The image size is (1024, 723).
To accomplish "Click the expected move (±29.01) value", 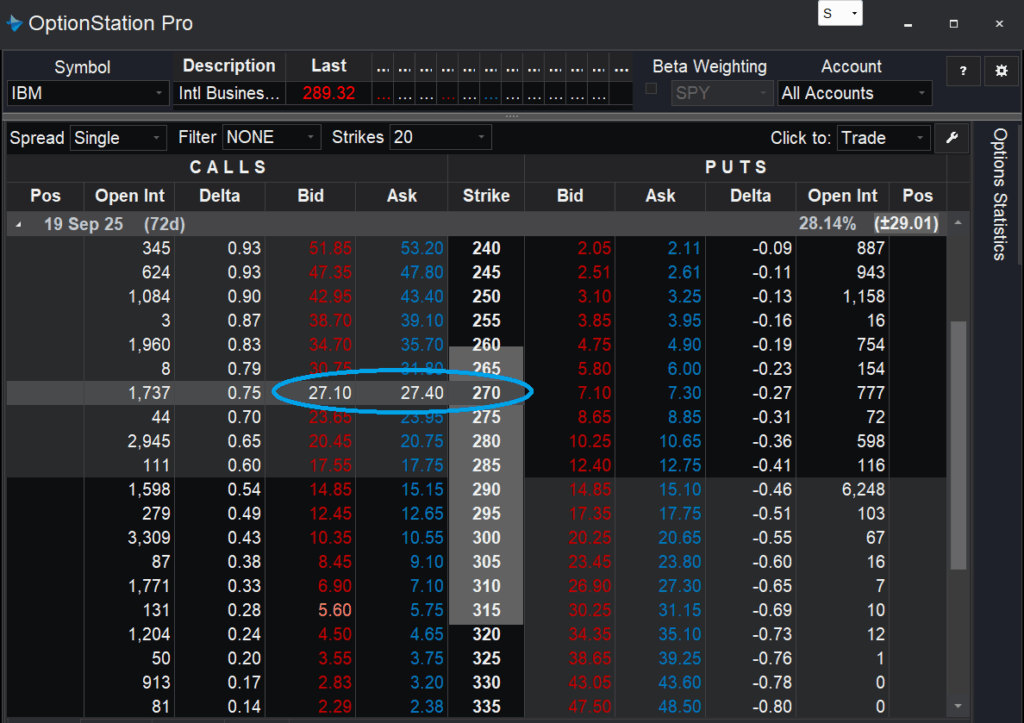I will tap(906, 223).
